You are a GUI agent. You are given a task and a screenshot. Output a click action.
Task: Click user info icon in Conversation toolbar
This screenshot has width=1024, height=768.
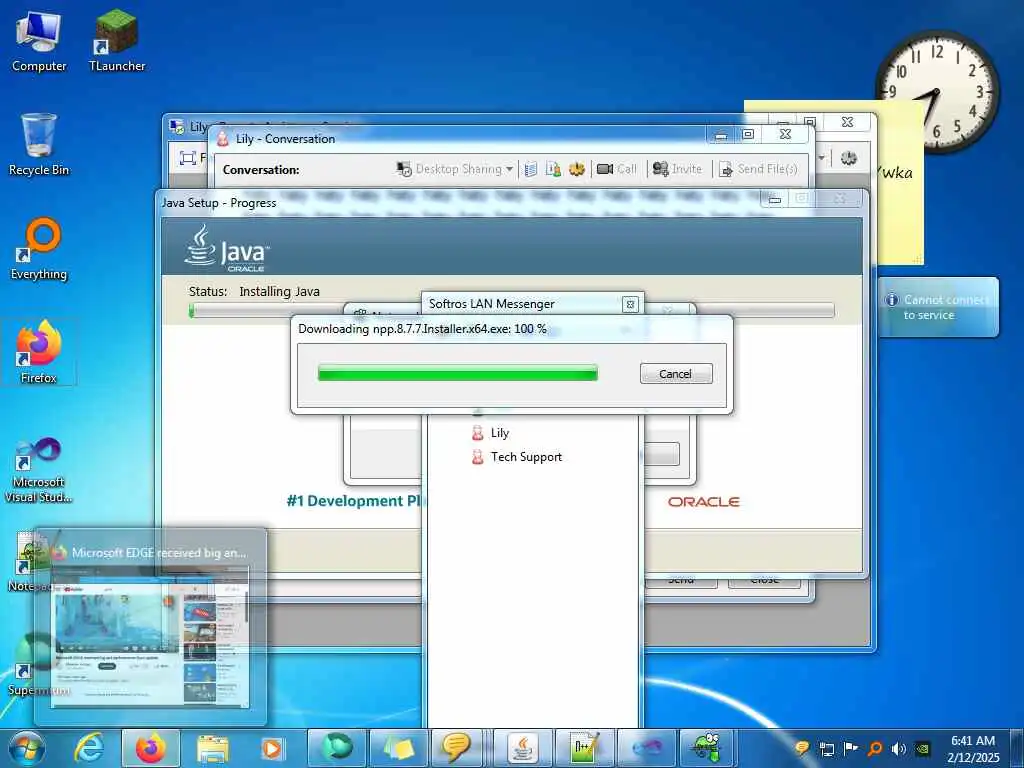click(x=553, y=169)
